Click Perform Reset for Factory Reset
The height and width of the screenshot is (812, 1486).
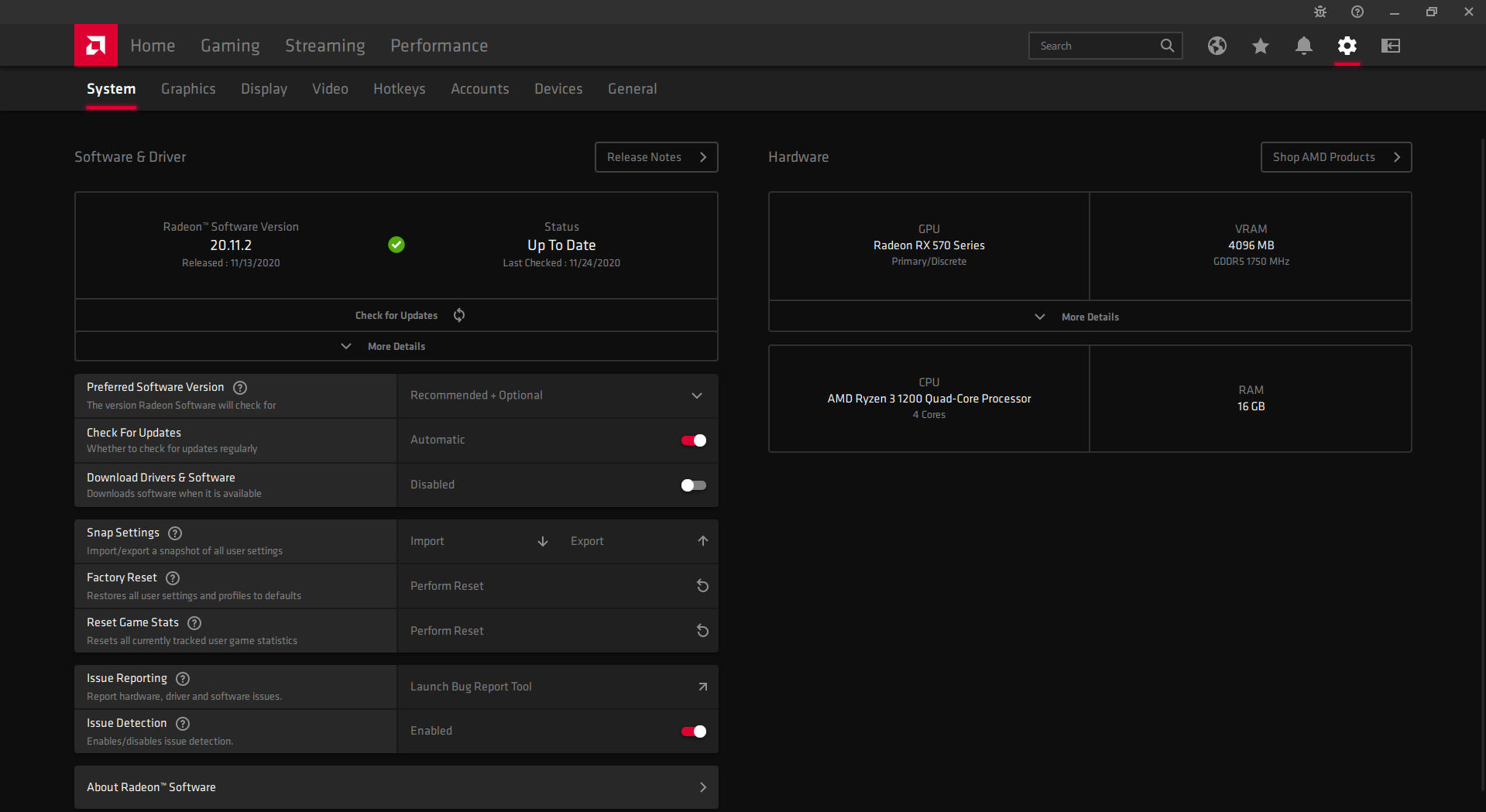click(447, 586)
